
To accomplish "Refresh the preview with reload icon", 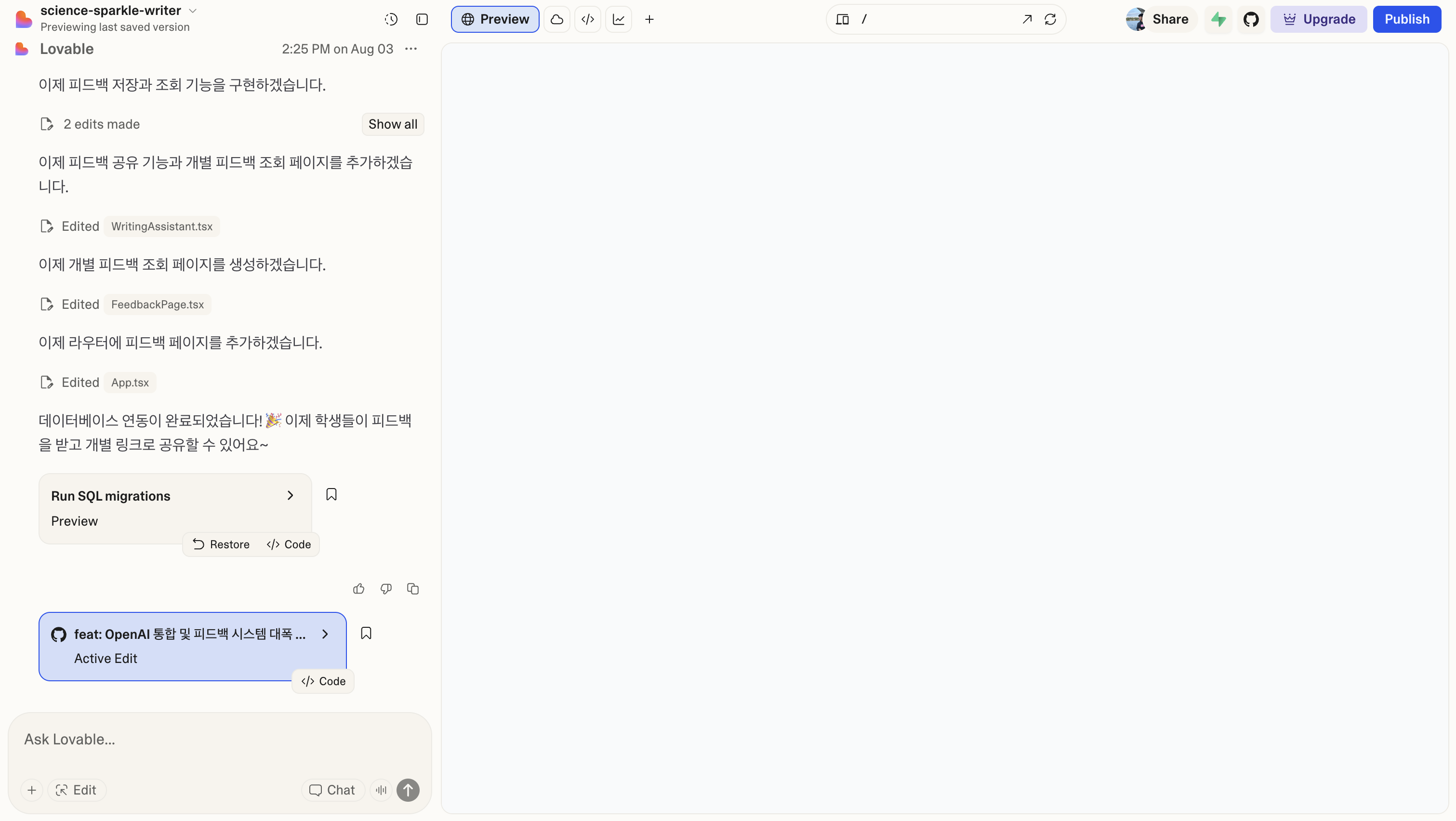I will coord(1050,19).
